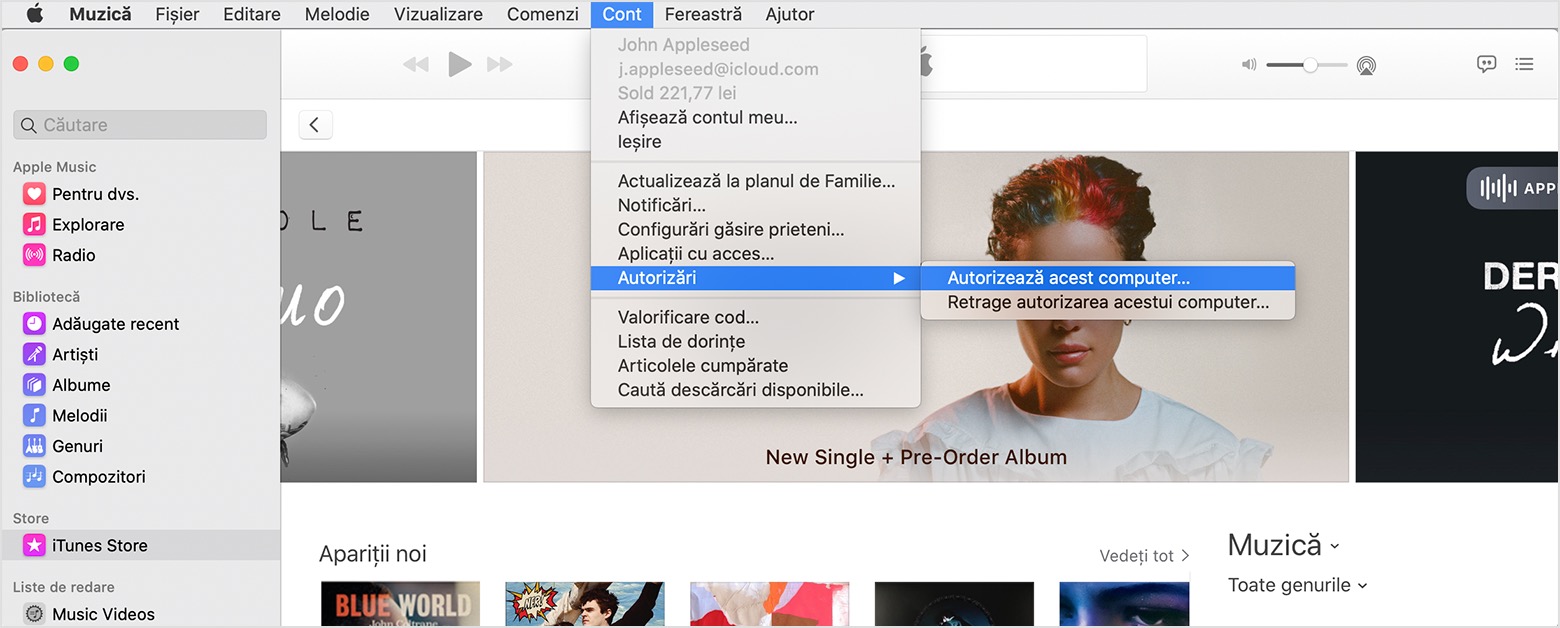Open the Apple menu logo
Image resolution: width=1560 pixels, height=628 pixels.
(x=35, y=14)
